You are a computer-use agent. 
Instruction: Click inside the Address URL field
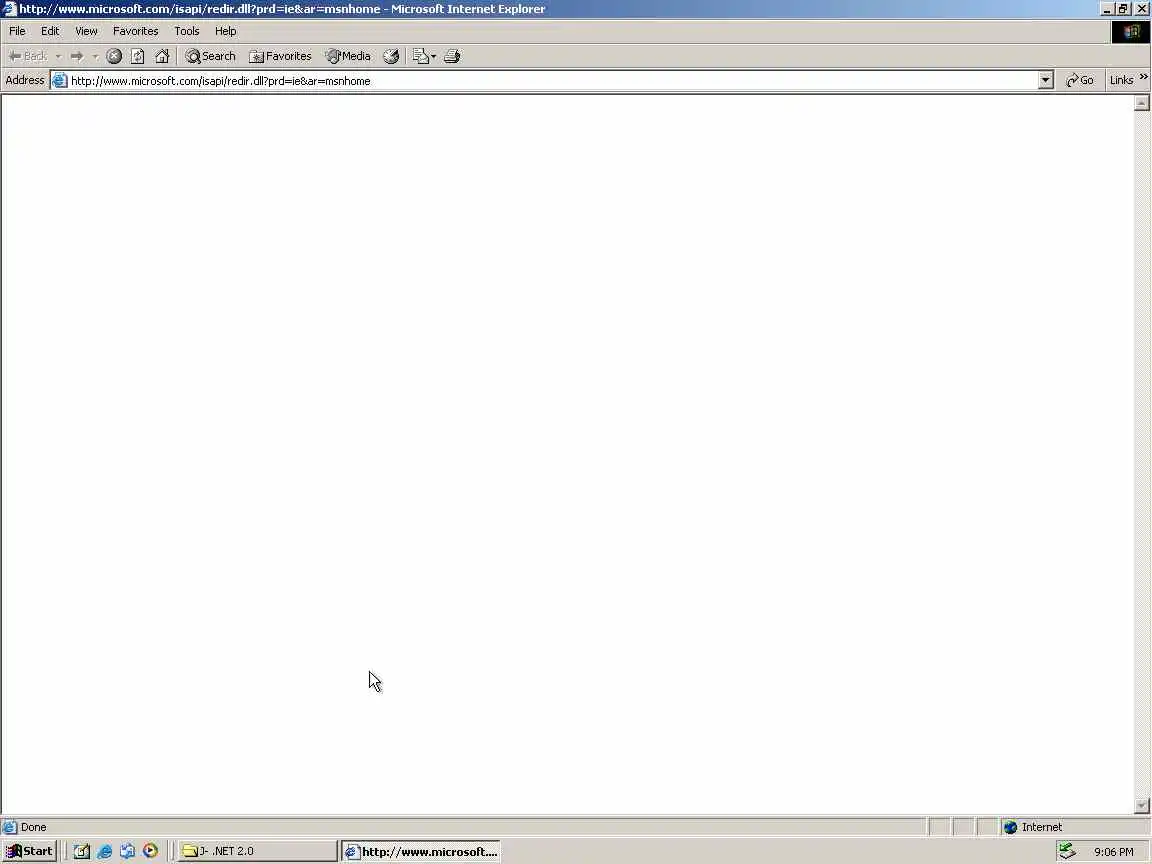pyautogui.click(x=553, y=81)
